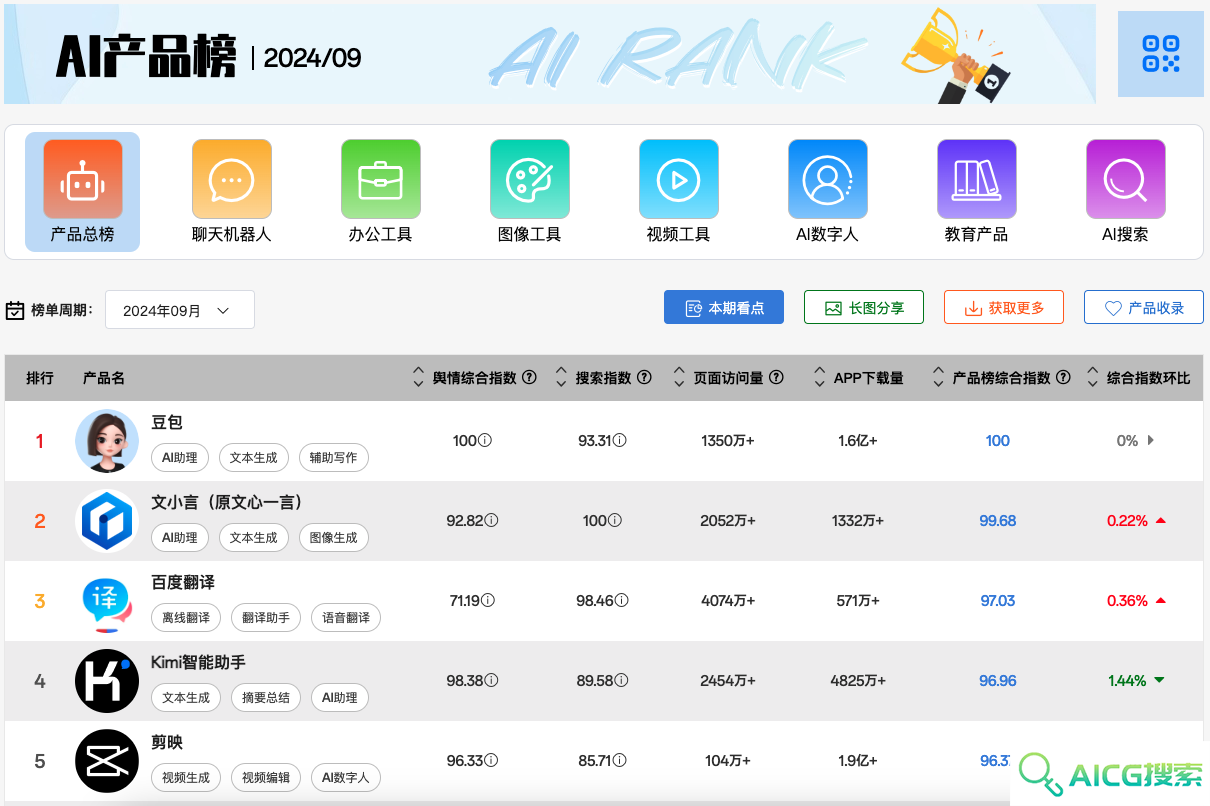Select the 教育产品 books icon

pos(977,180)
